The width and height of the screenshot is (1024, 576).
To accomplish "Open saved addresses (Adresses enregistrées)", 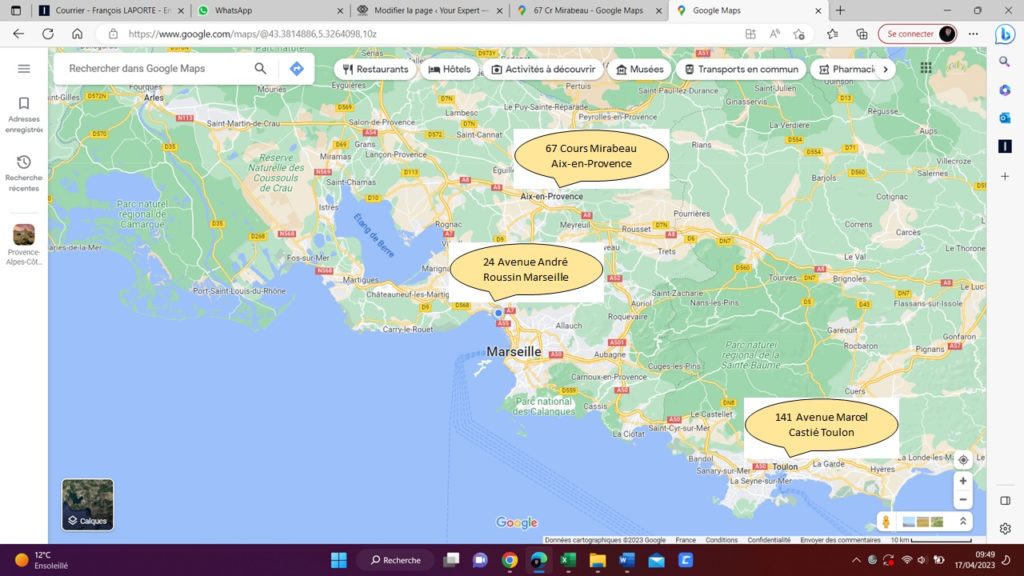I will click(x=24, y=116).
